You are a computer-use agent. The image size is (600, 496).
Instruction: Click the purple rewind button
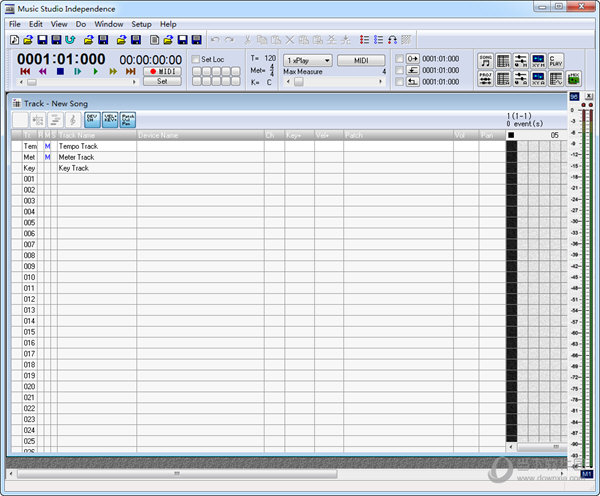(42, 71)
